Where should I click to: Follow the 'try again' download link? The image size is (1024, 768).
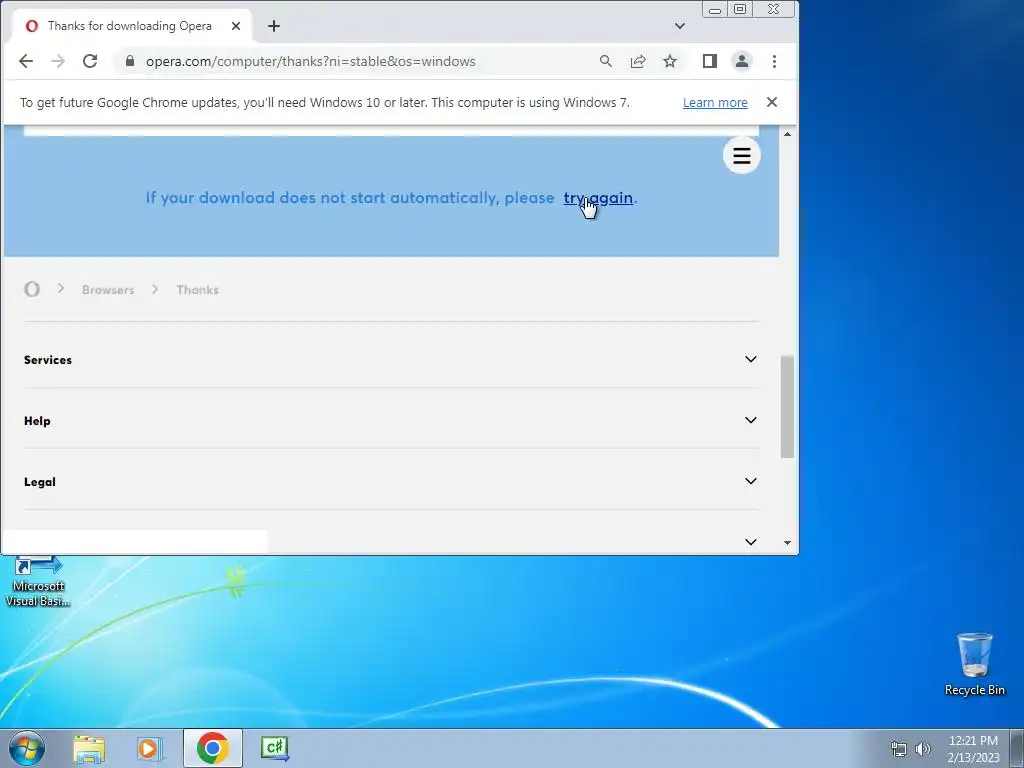pyautogui.click(x=598, y=198)
